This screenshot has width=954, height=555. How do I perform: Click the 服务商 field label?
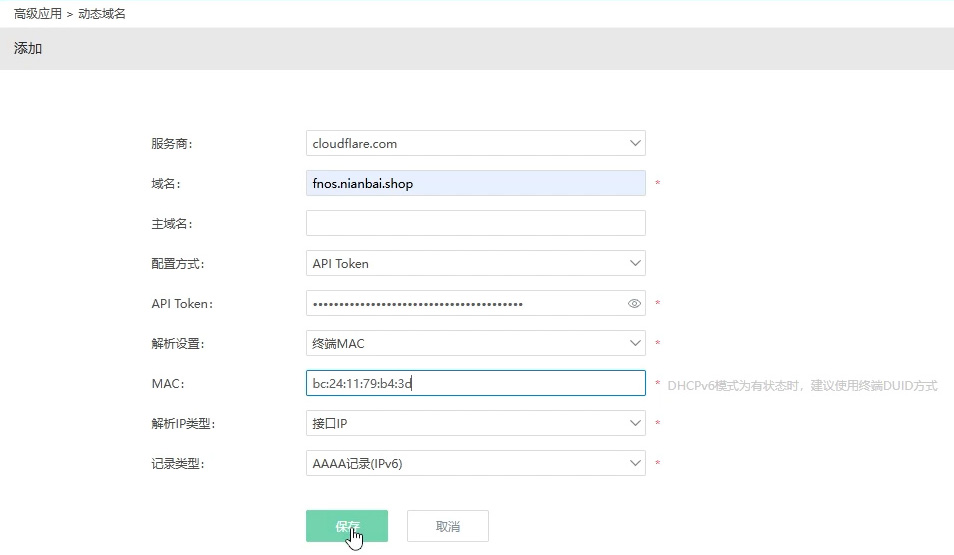coord(171,144)
